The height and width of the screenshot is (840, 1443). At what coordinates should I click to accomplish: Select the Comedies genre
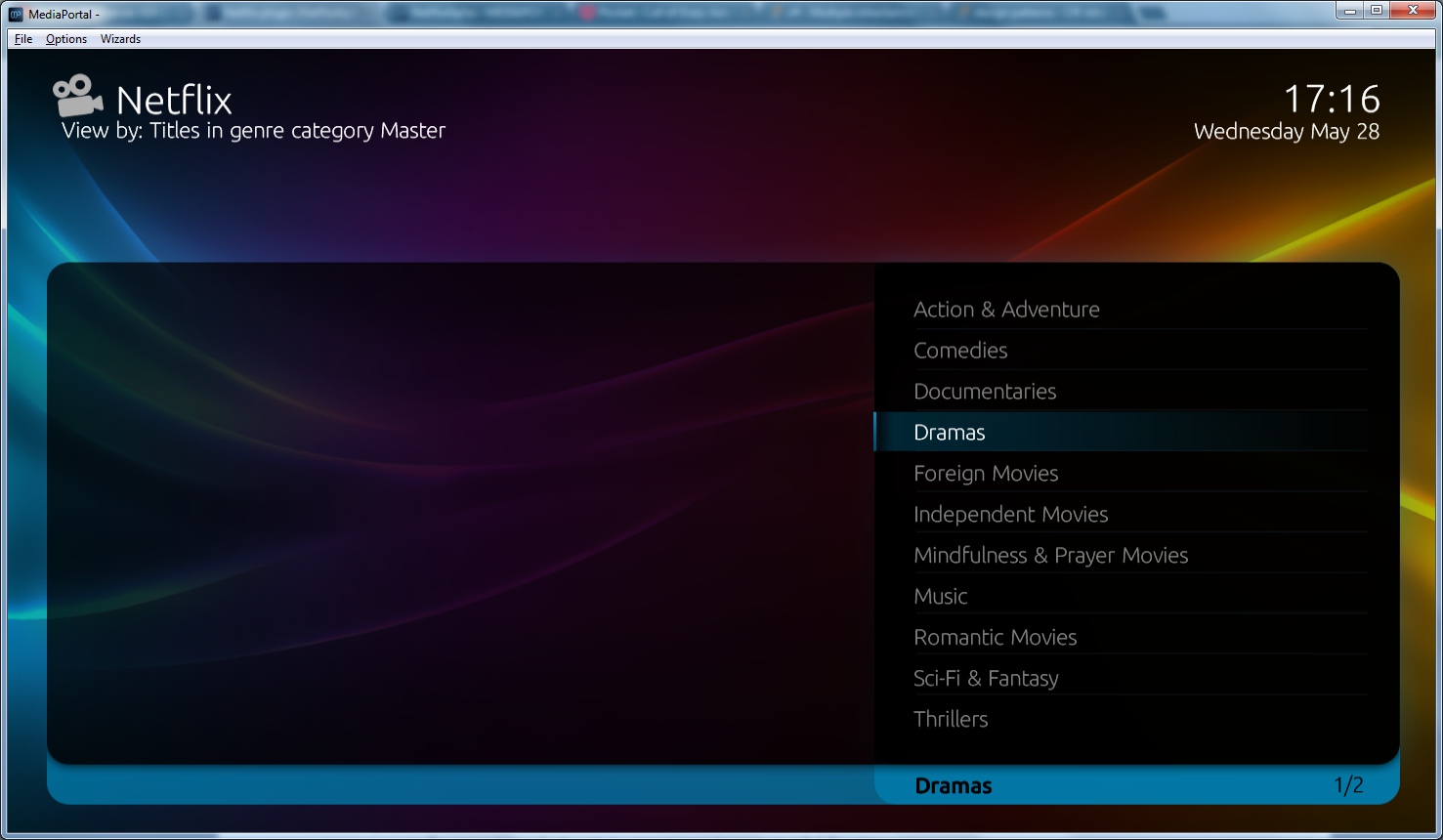pyautogui.click(x=1122, y=351)
